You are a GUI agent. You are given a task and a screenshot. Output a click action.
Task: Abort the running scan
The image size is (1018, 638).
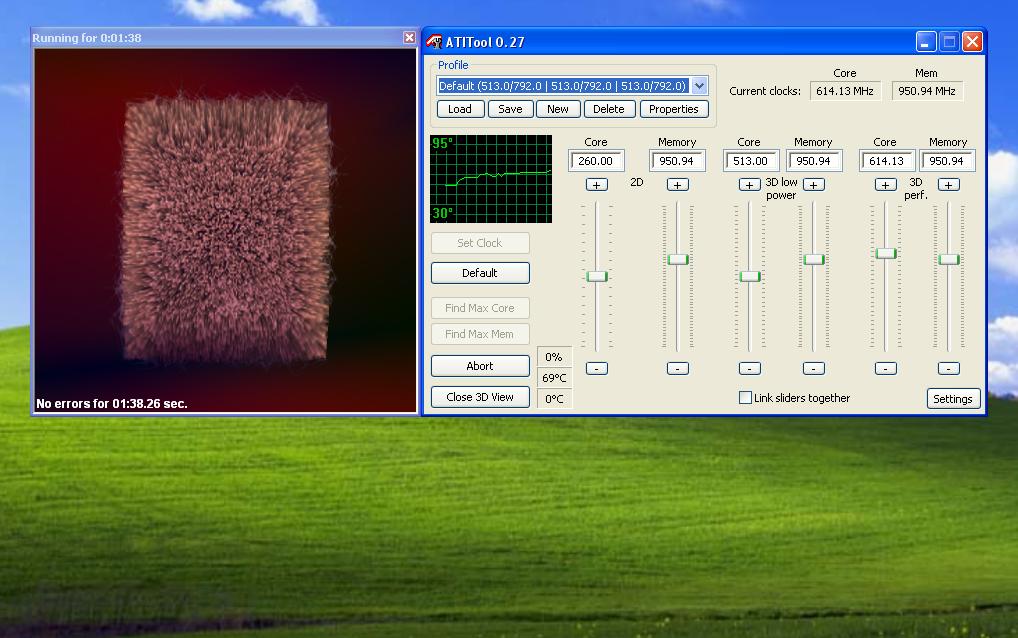pos(480,365)
